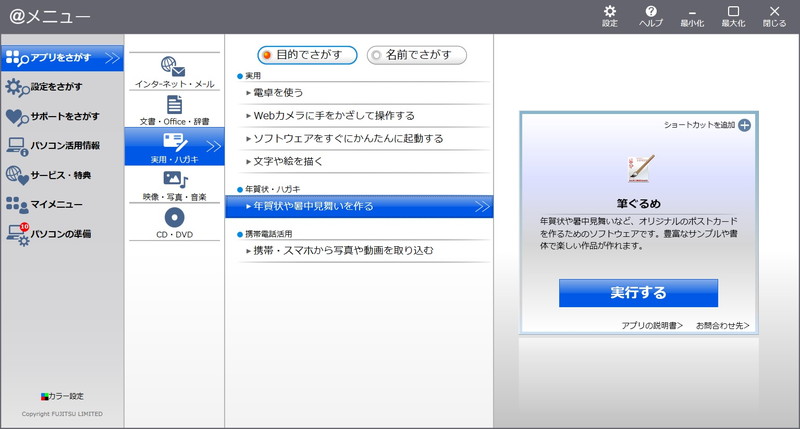Screen dimensions: 800x429
Task: Click the ヘルプ question mark icon
Action: (650, 12)
